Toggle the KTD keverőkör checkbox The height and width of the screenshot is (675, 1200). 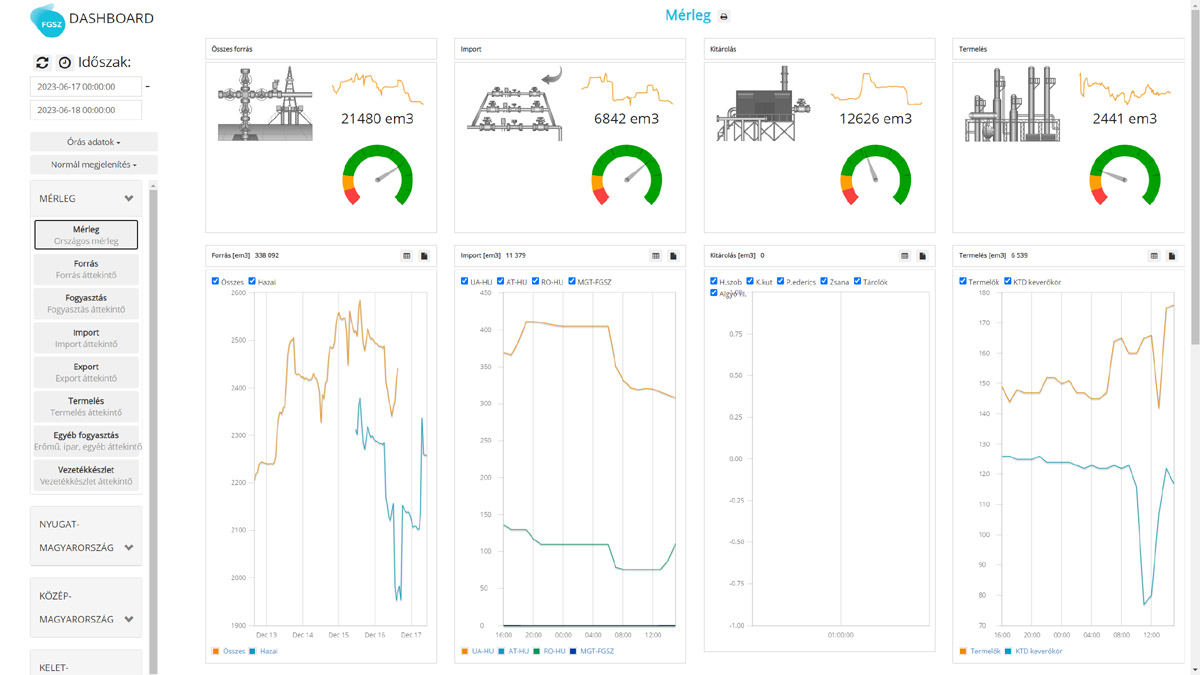(1007, 281)
